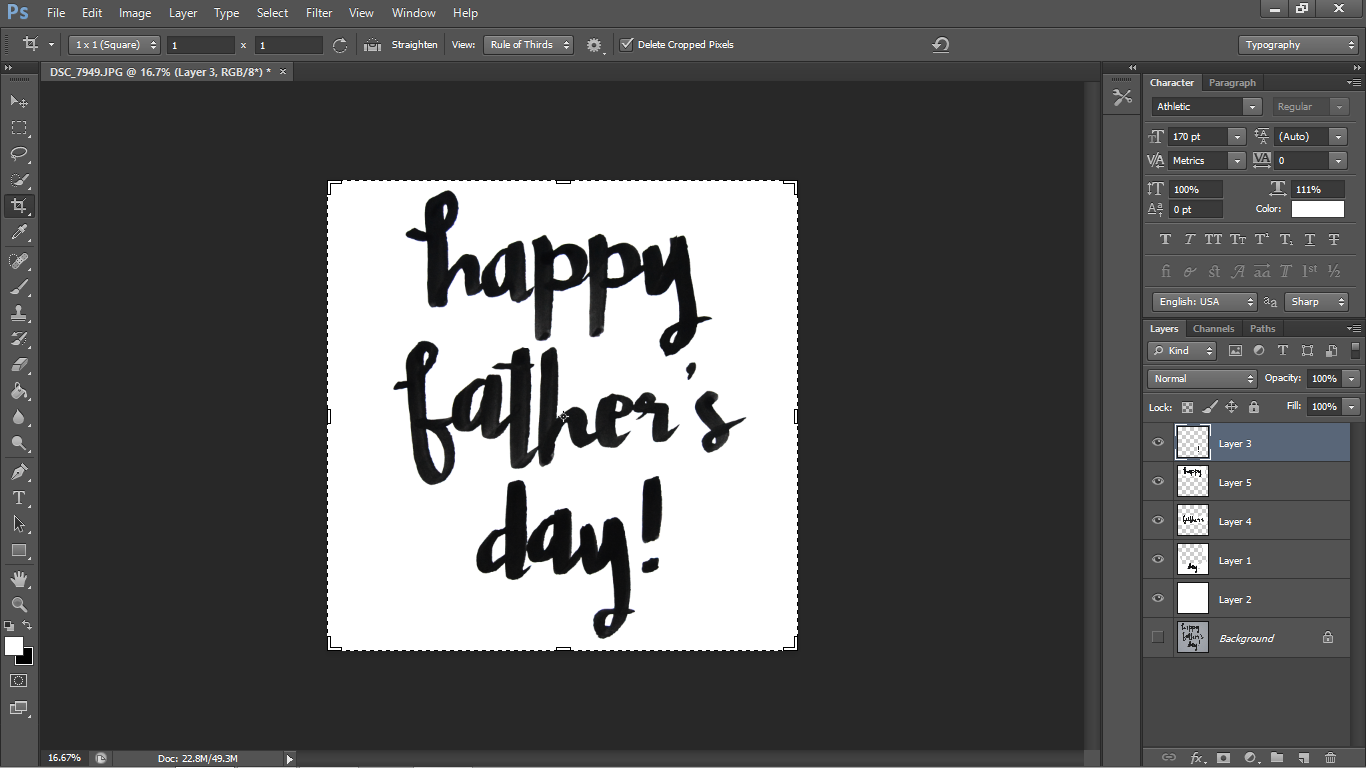Image resolution: width=1366 pixels, height=768 pixels.
Task: Hide Layer 5 with its eye icon
Action: coord(1158,482)
